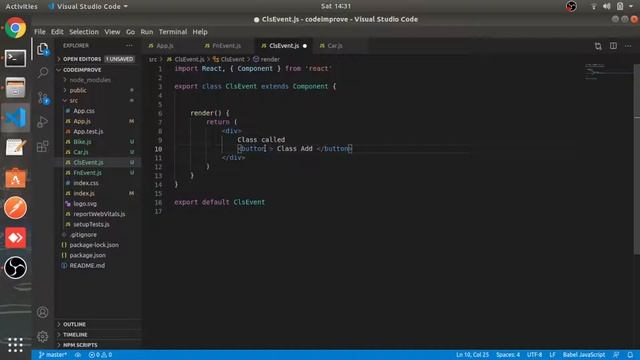
Task: Click the Ln 10, Col 25 indicator
Action: click(x=472, y=355)
